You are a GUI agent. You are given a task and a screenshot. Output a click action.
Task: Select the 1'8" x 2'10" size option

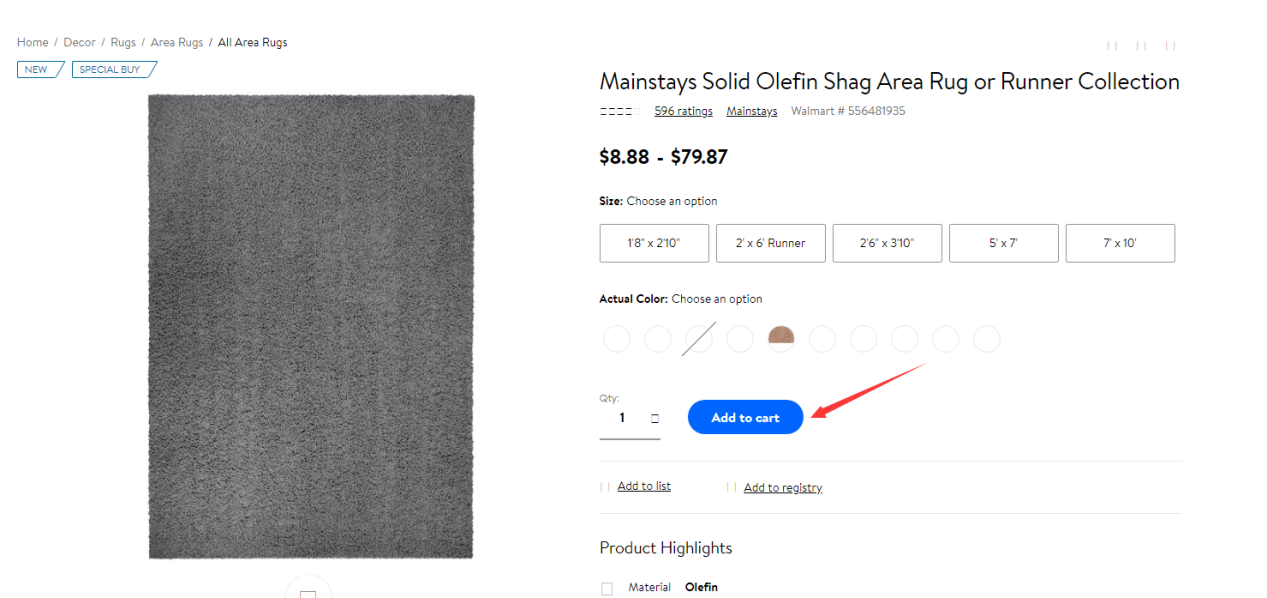pyautogui.click(x=654, y=243)
